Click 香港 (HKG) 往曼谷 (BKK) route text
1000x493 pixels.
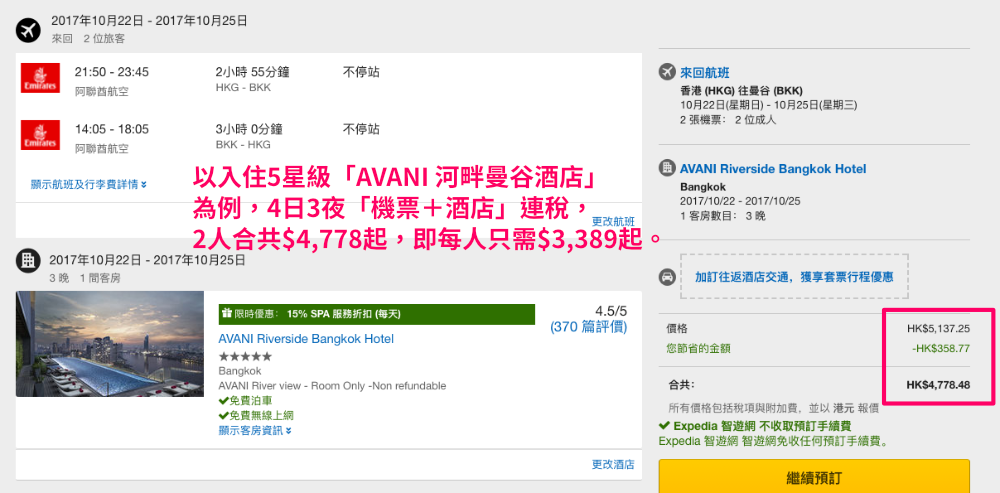(x=741, y=90)
